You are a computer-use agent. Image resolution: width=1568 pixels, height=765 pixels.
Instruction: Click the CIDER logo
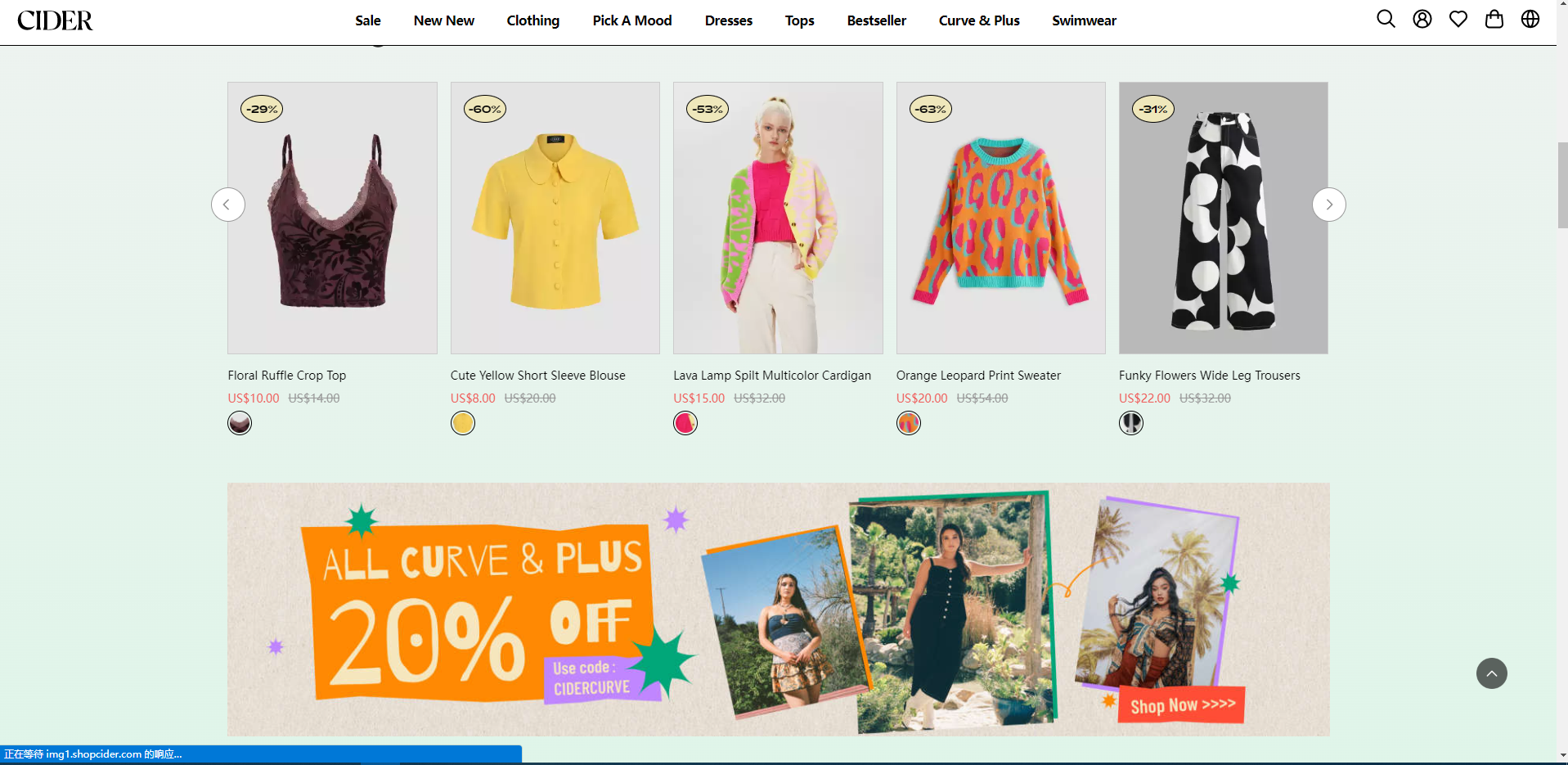click(x=55, y=20)
